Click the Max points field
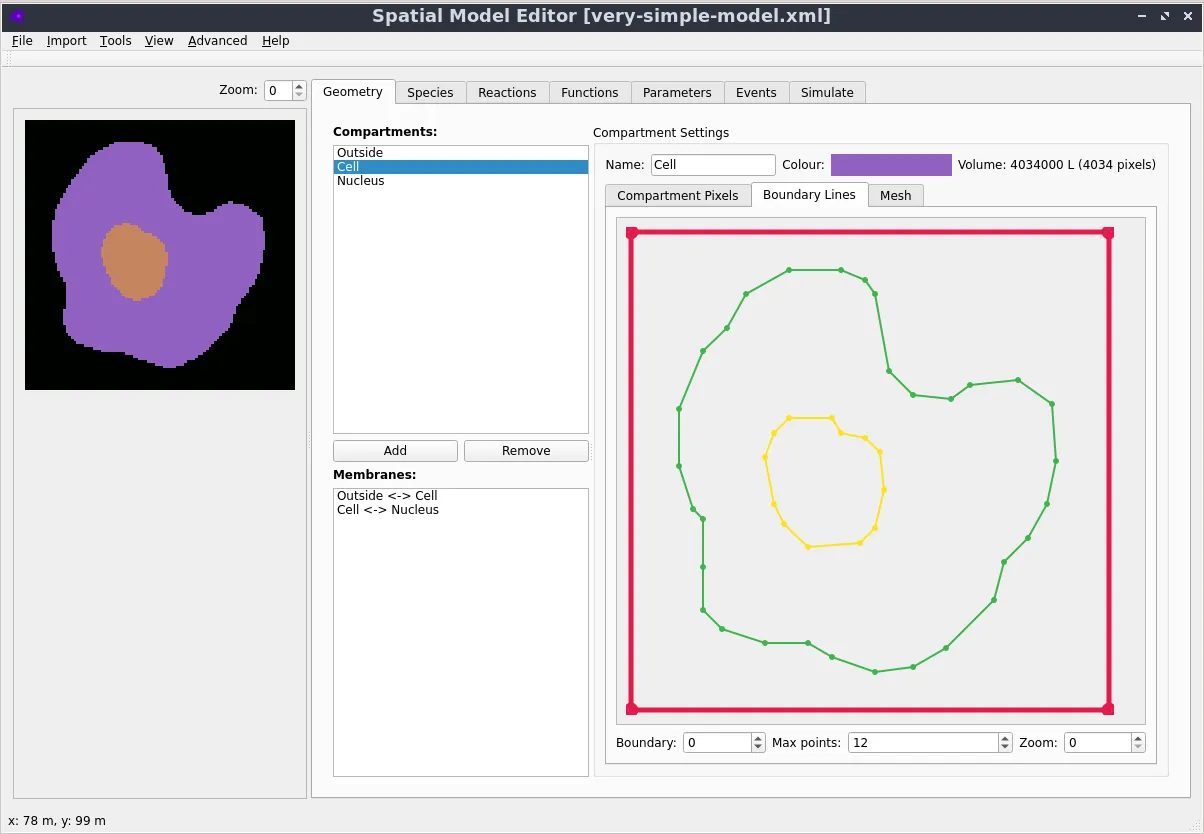The height and width of the screenshot is (834, 1204). click(x=923, y=743)
